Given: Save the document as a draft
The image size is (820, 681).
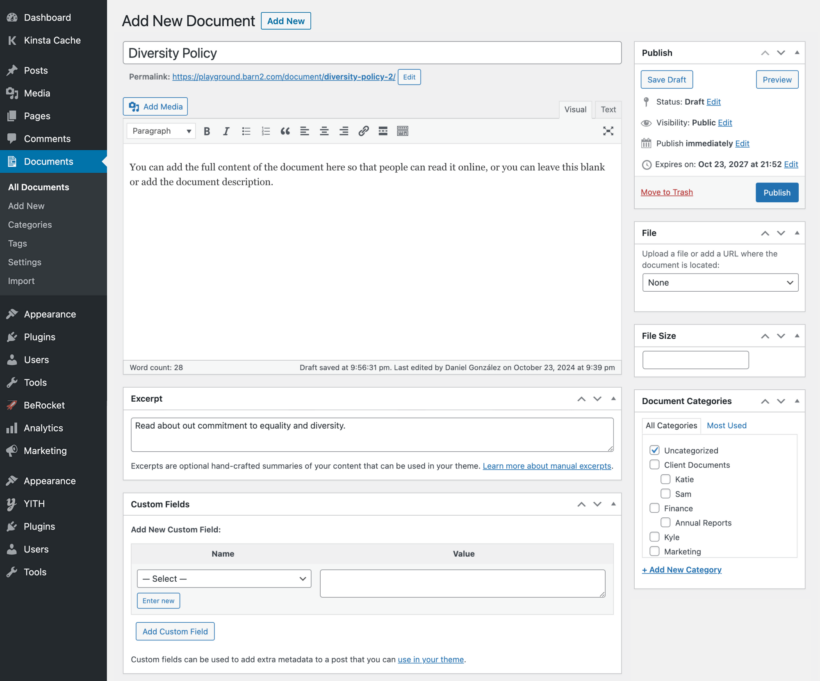Looking at the screenshot, I should pos(666,79).
